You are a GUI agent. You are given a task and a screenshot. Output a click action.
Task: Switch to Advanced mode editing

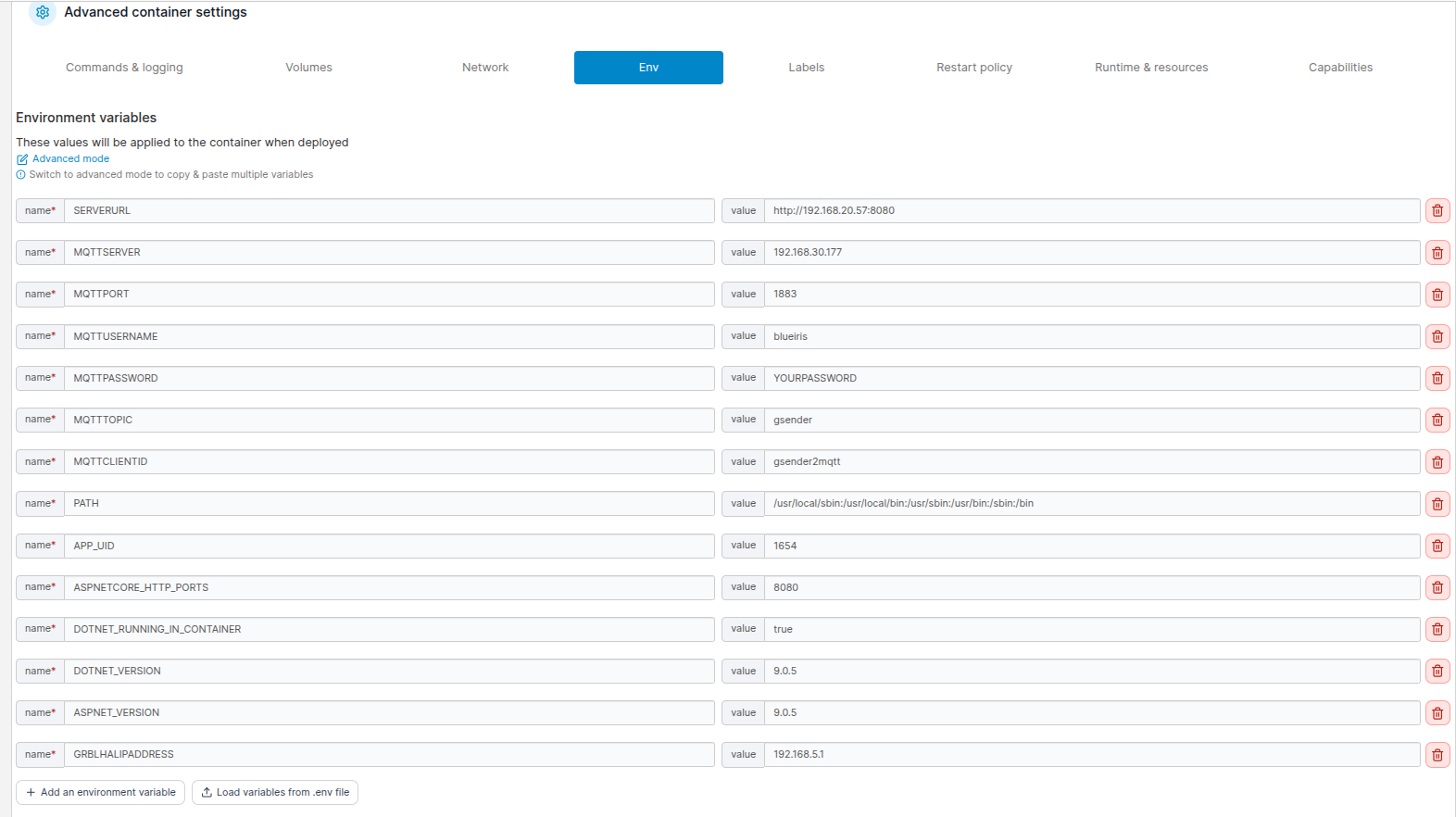point(70,158)
